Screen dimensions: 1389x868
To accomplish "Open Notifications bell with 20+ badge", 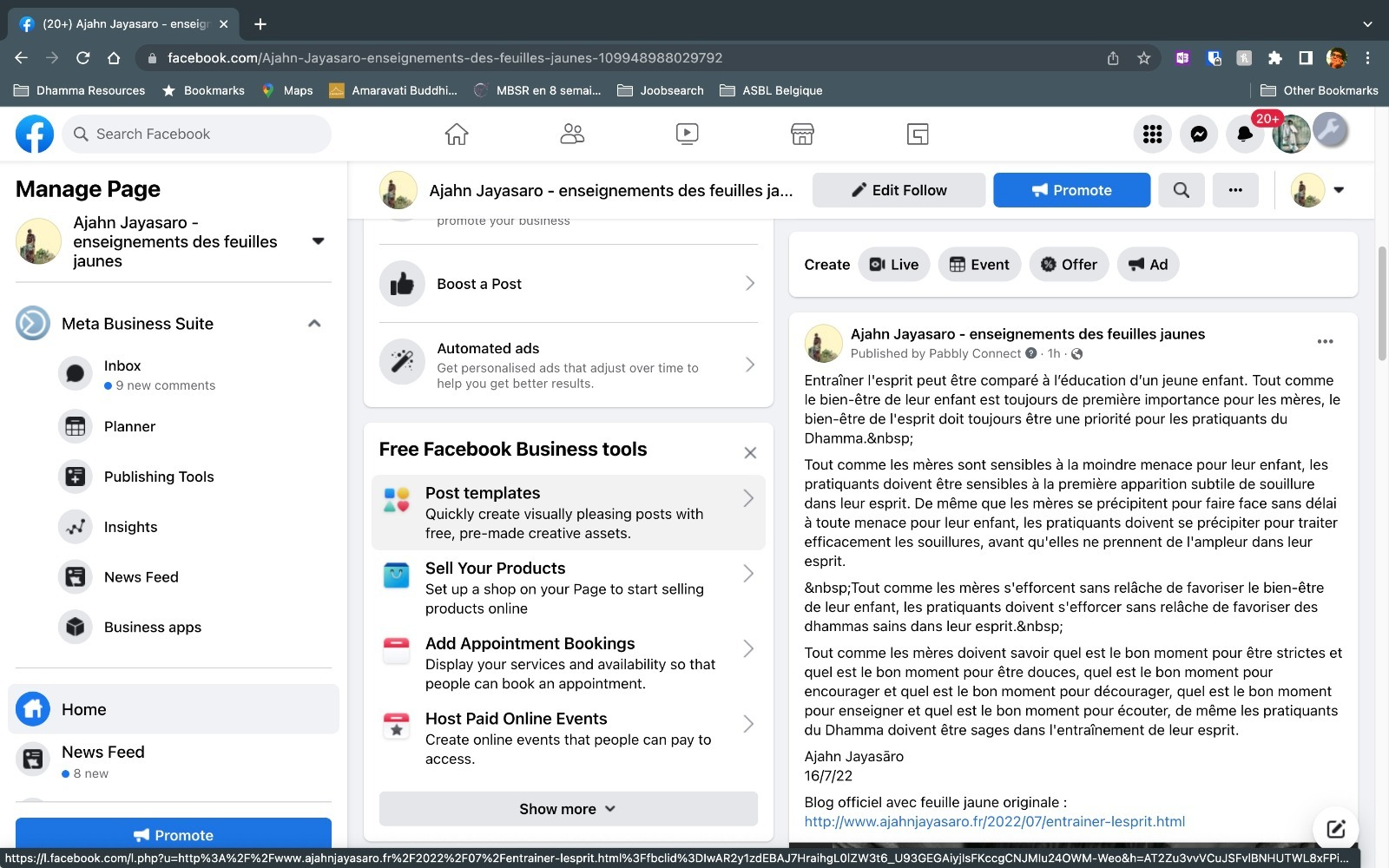I will 1245,134.
